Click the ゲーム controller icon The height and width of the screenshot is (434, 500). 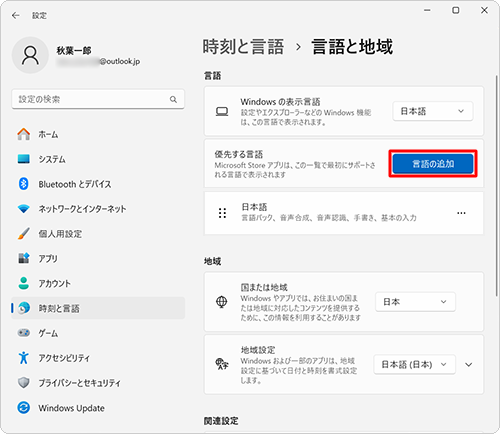click(24, 333)
